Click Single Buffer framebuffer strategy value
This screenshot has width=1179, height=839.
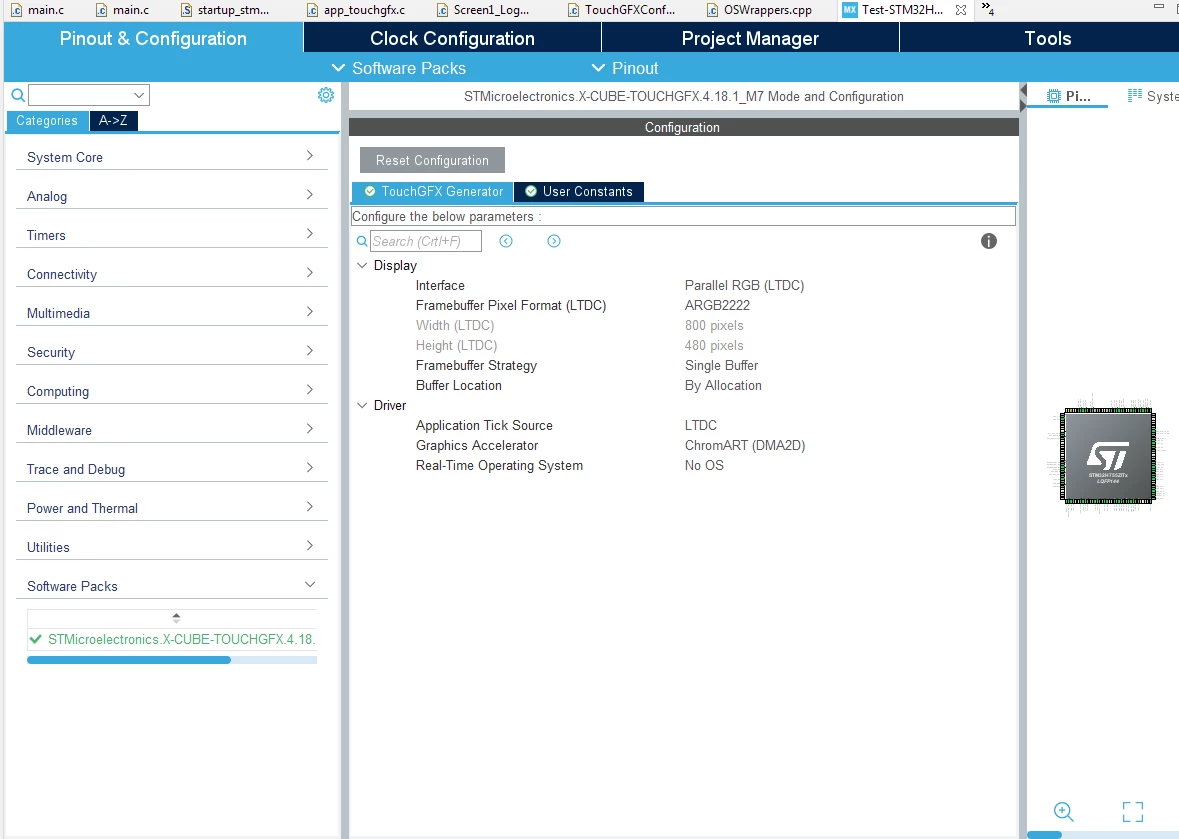coord(721,365)
